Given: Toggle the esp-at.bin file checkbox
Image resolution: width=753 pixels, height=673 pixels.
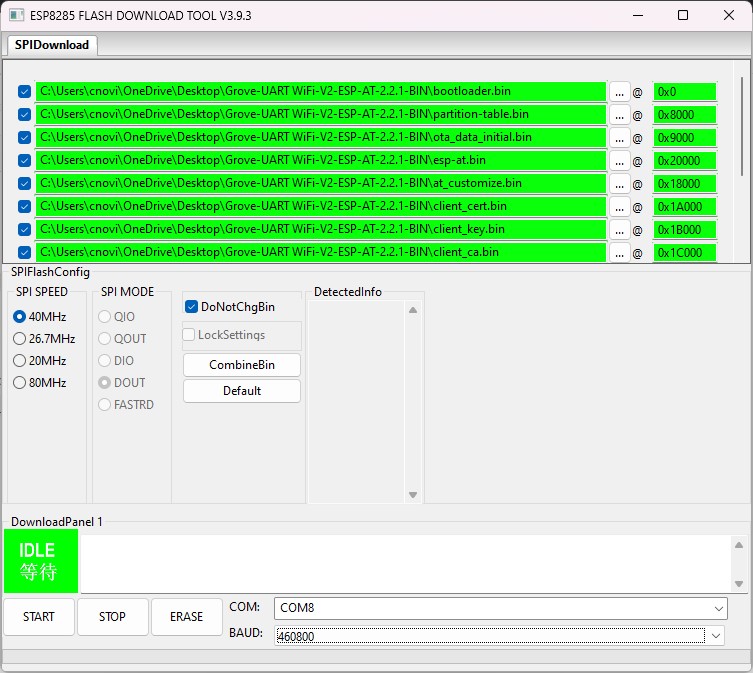Looking at the screenshot, I should [x=24, y=160].
